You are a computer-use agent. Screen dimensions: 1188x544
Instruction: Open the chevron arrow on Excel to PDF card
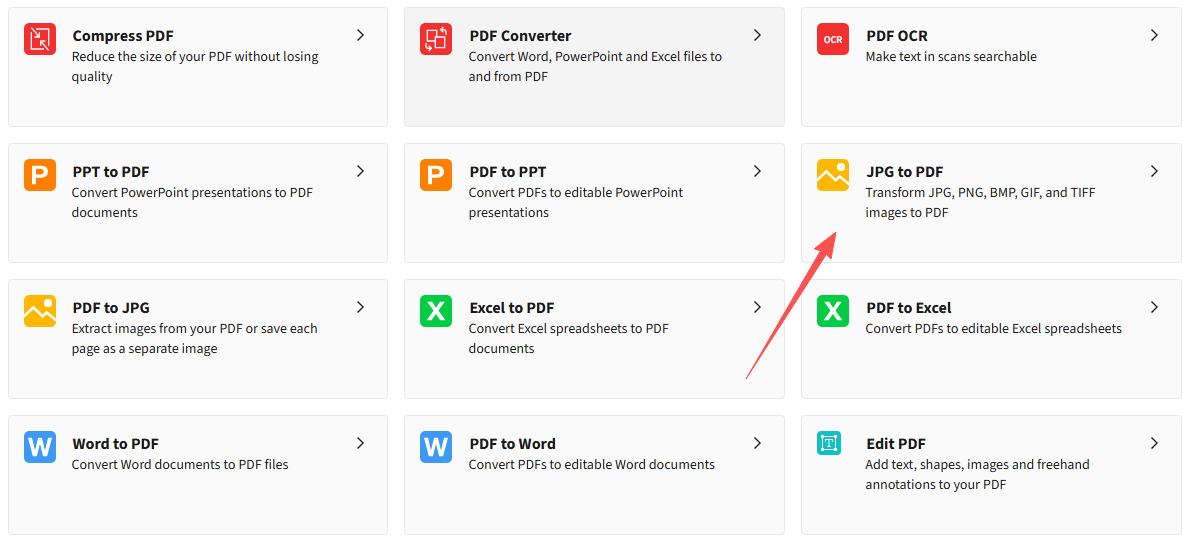click(757, 307)
